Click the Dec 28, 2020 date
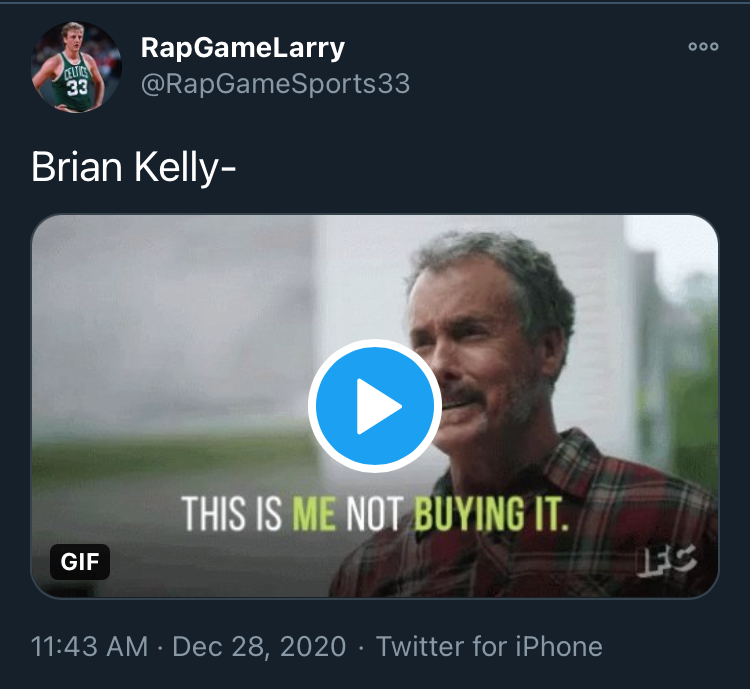 pos(259,646)
